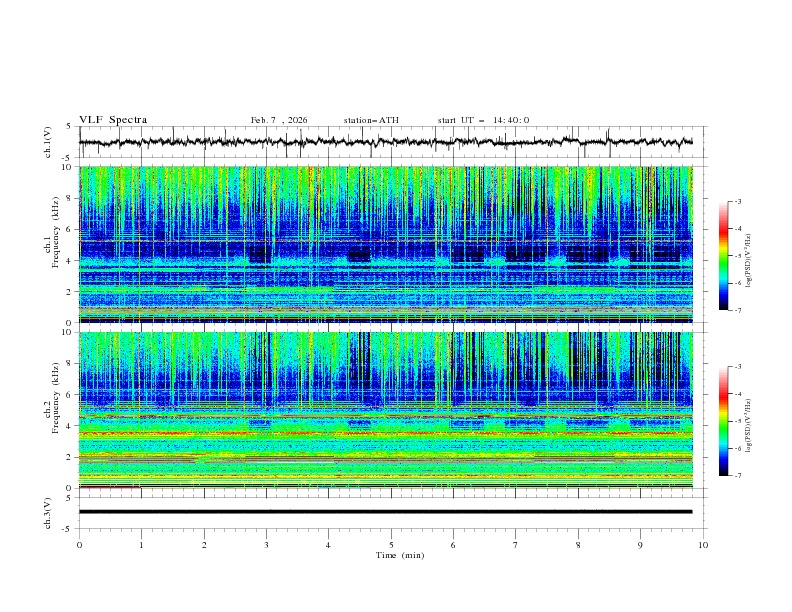Screen dimensions: 792x612
Task: Click the "-4" tick on ch.2 colorbar
Action: click(x=737, y=394)
